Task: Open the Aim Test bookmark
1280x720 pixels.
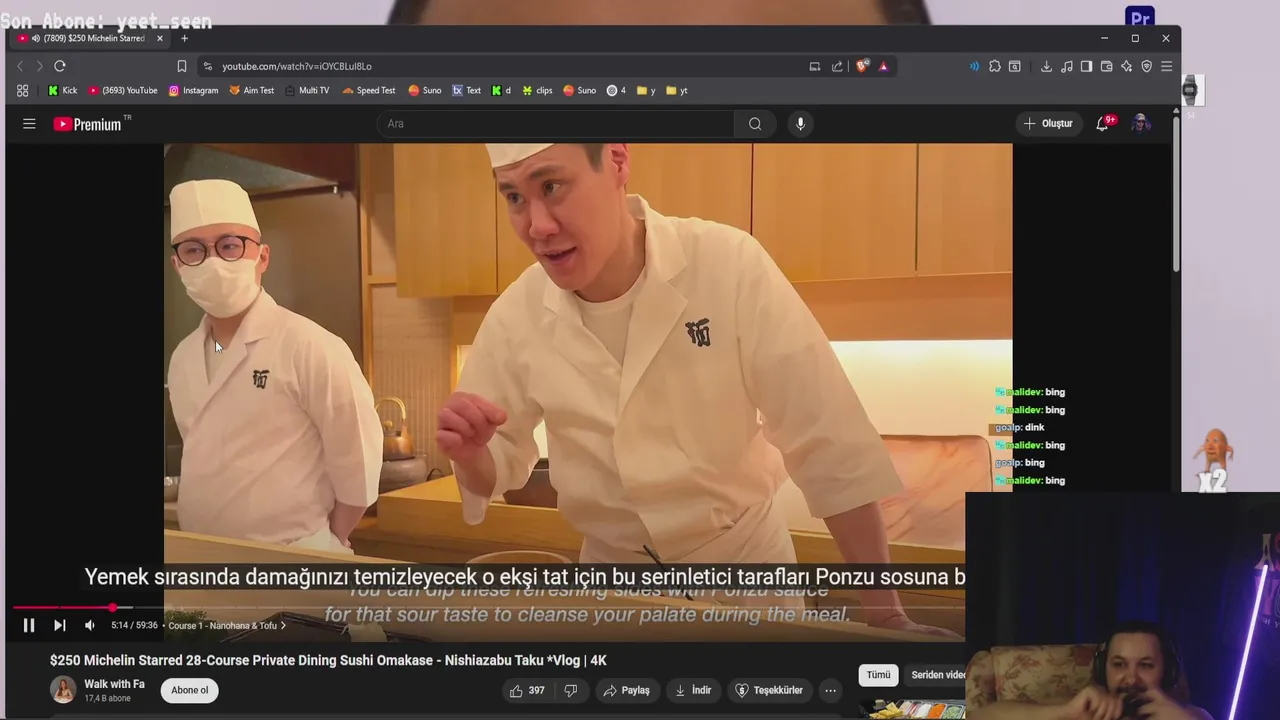Action: [251, 90]
